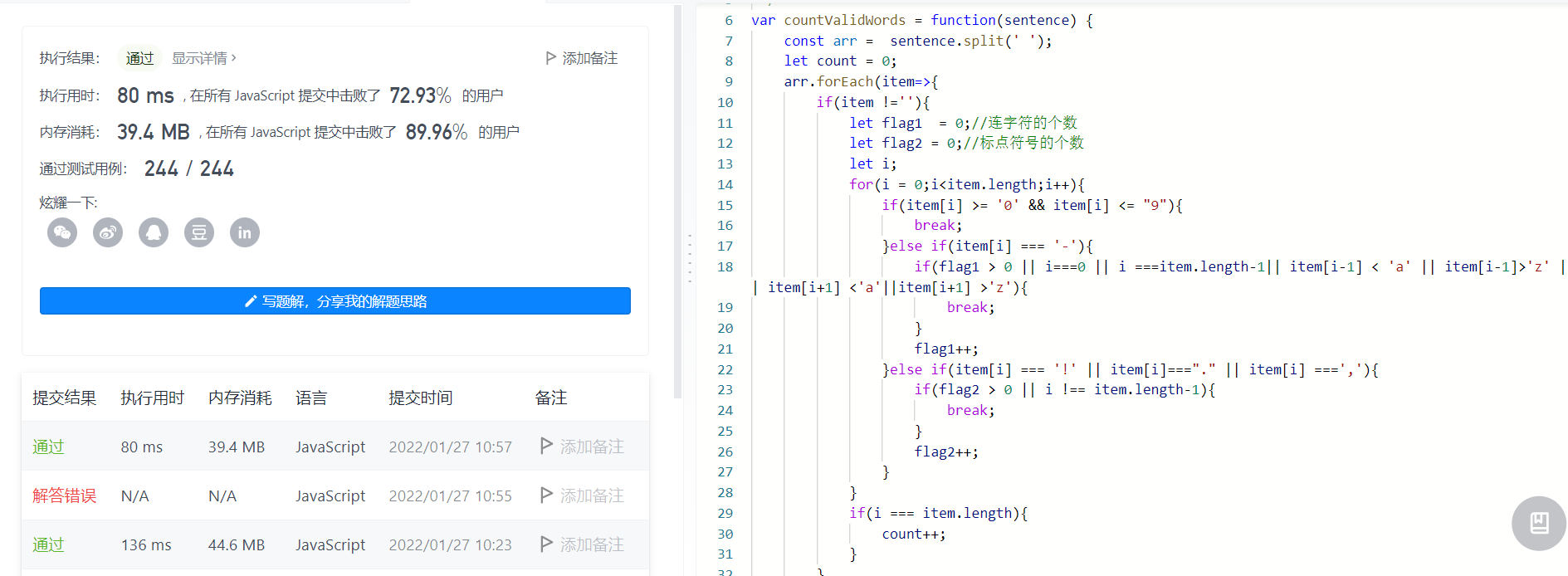This screenshot has height=576, width=1568.
Task: Expand 显示详情 result details
Action: (204, 58)
